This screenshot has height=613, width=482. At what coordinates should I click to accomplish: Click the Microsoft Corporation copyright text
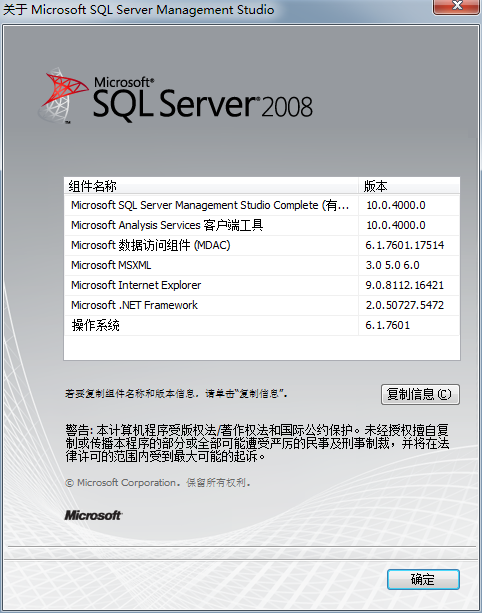[x=158, y=483]
